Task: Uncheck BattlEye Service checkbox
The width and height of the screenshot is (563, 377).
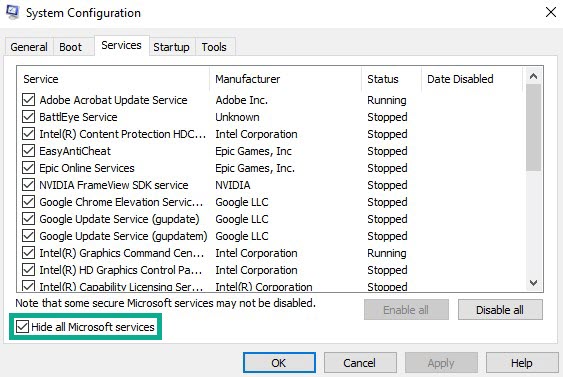Action: (x=28, y=117)
